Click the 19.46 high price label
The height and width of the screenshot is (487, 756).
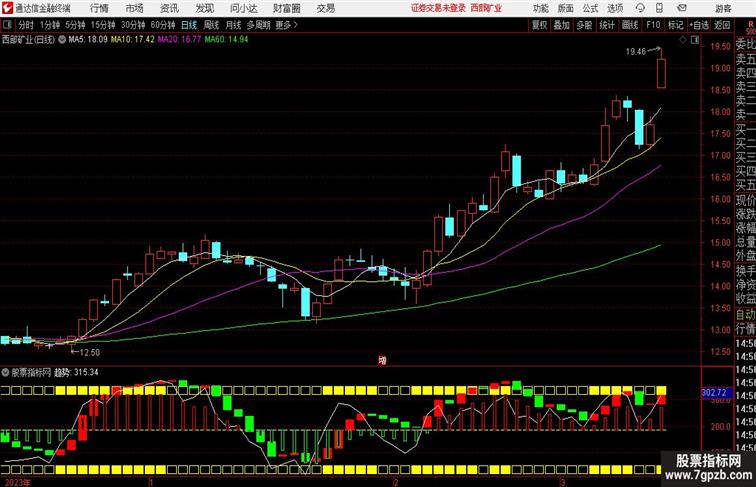(635, 52)
